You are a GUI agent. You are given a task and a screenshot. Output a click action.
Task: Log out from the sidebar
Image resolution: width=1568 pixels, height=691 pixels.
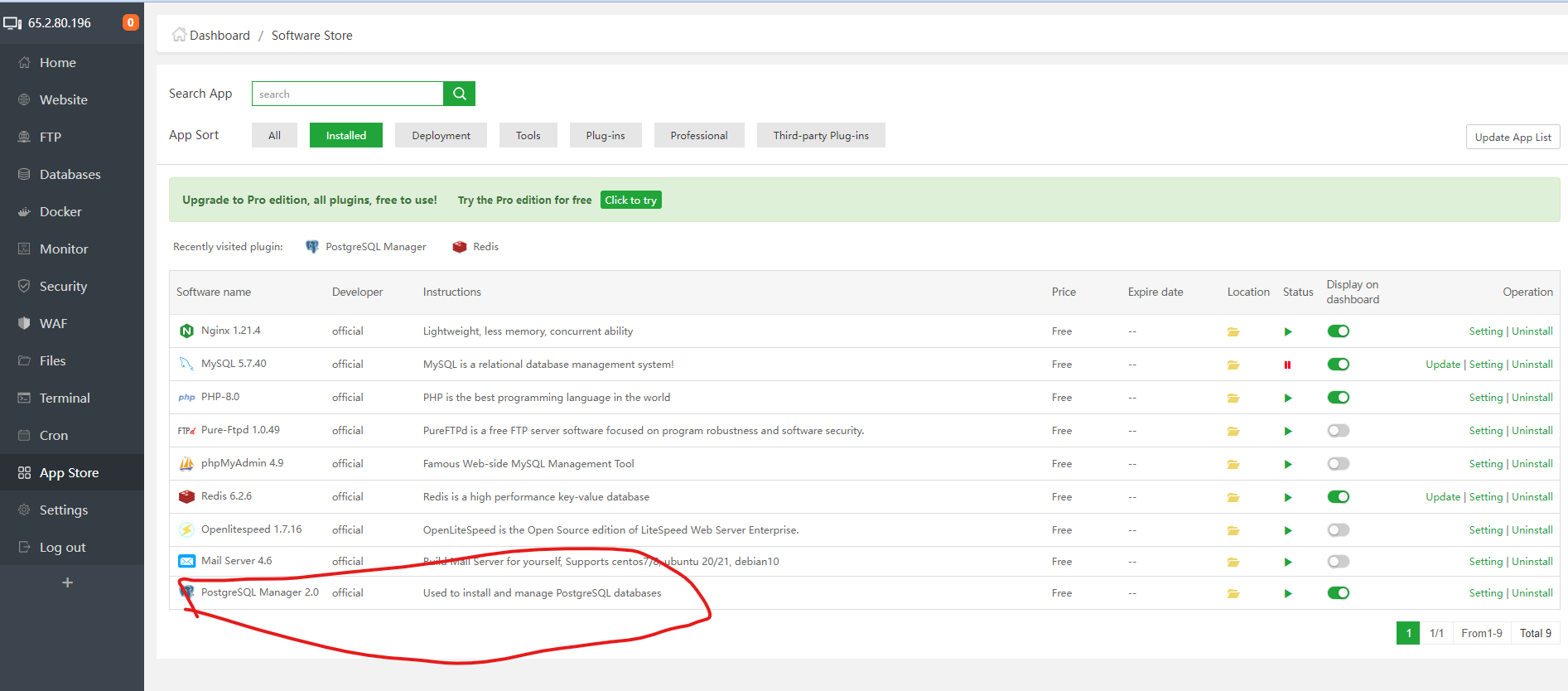[x=72, y=547]
